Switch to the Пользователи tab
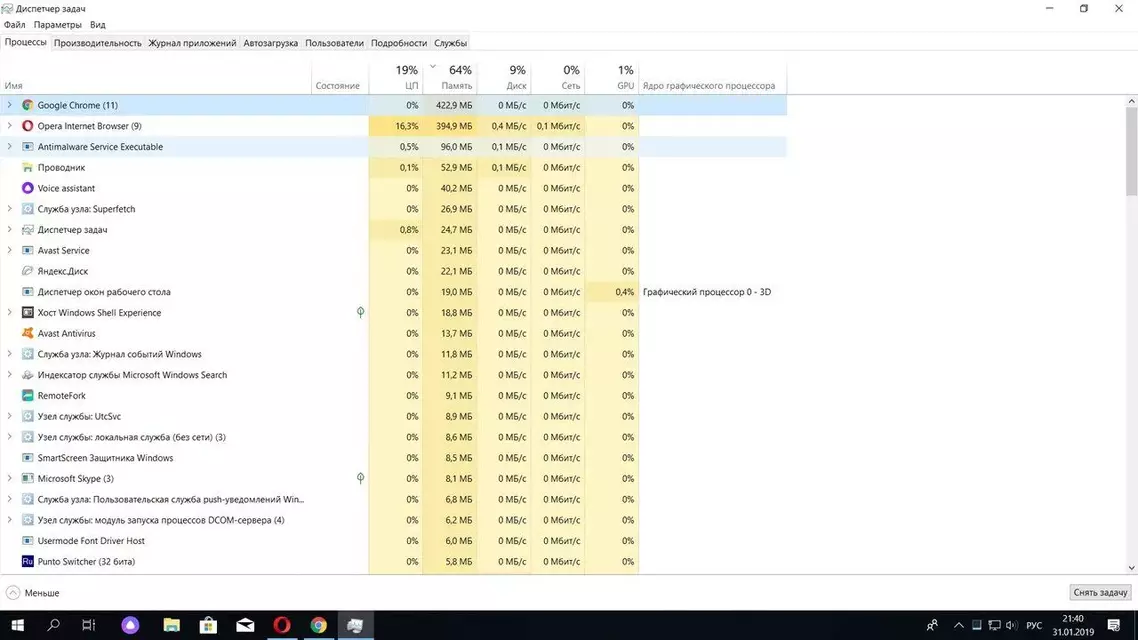 [335, 43]
